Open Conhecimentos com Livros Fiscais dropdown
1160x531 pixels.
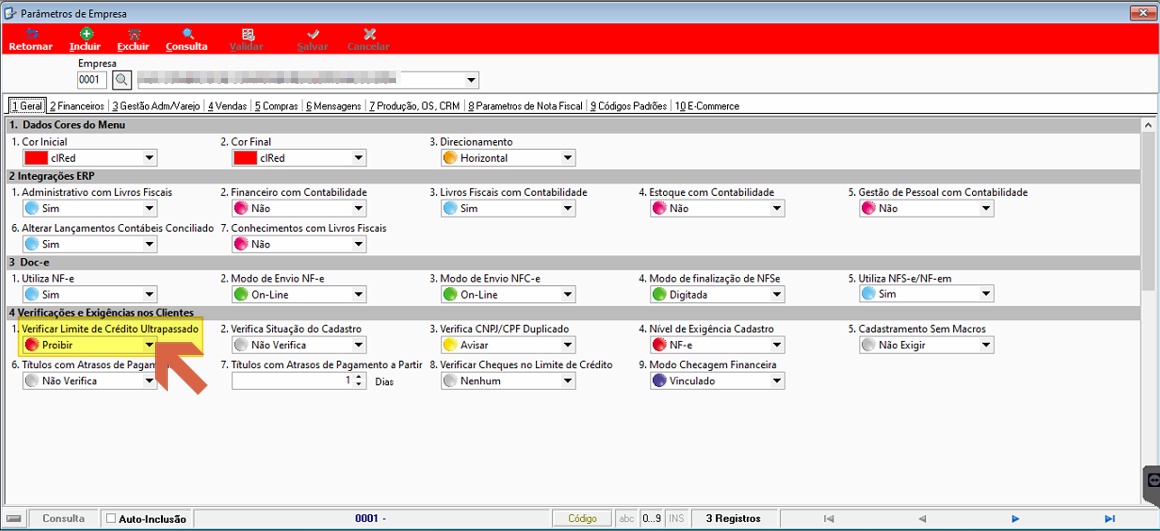[x=358, y=243]
